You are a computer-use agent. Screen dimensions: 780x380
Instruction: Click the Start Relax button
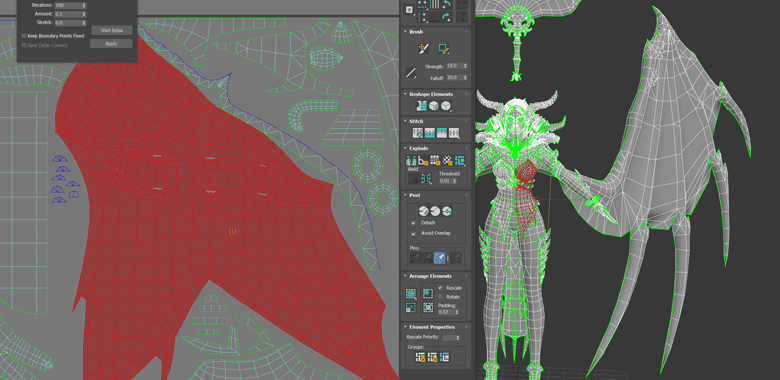(111, 30)
